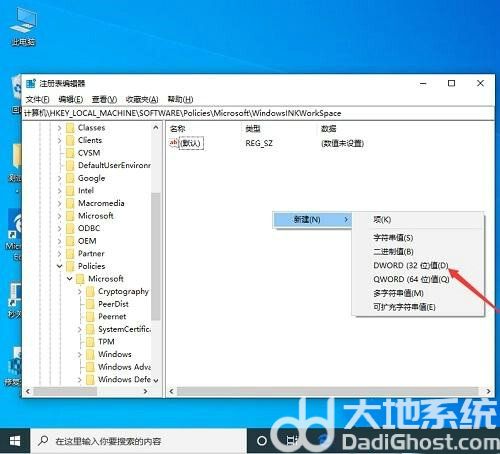Click the SystemCertificates folder icon
The width and height of the screenshot is (500, 454).
pos(90,329)
